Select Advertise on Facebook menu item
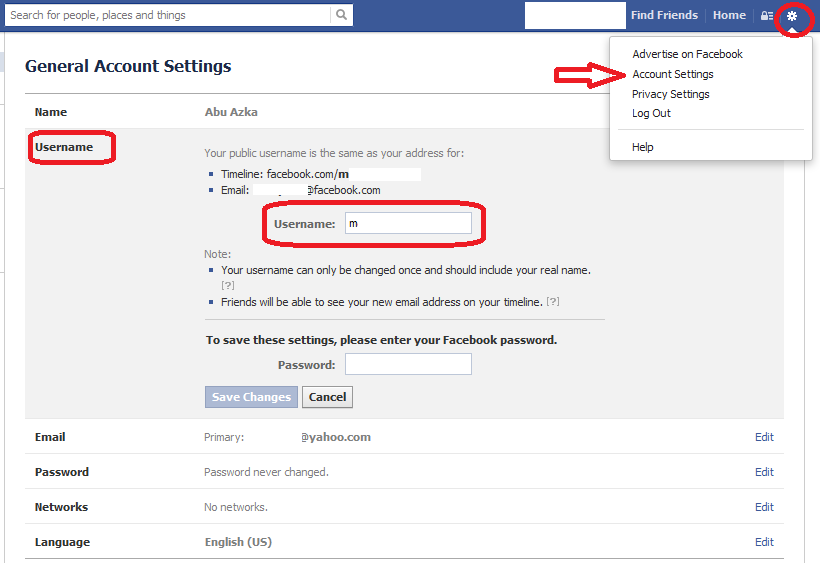This screenshot has height=563, width=820. point(687,54)
